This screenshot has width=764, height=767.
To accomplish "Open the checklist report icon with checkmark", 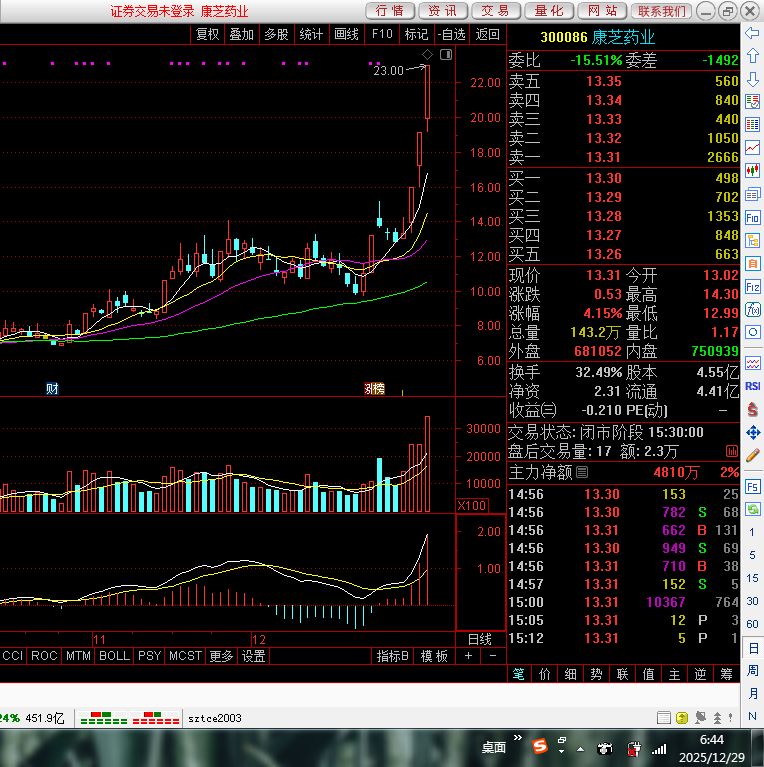I will point(752,102).
